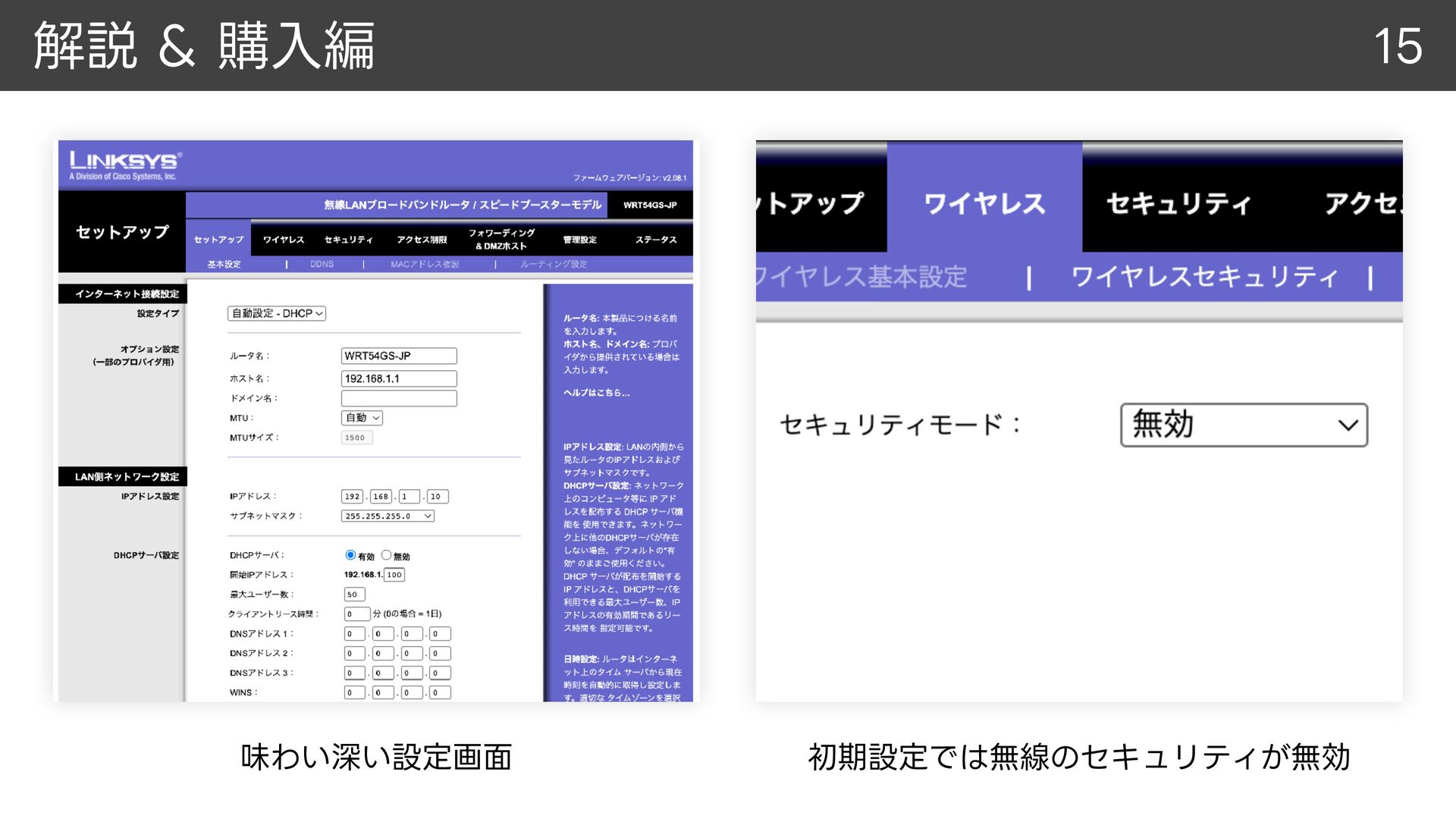
Task: Click slide caption 味わい深い設定画面
Action: click(376, 757)
